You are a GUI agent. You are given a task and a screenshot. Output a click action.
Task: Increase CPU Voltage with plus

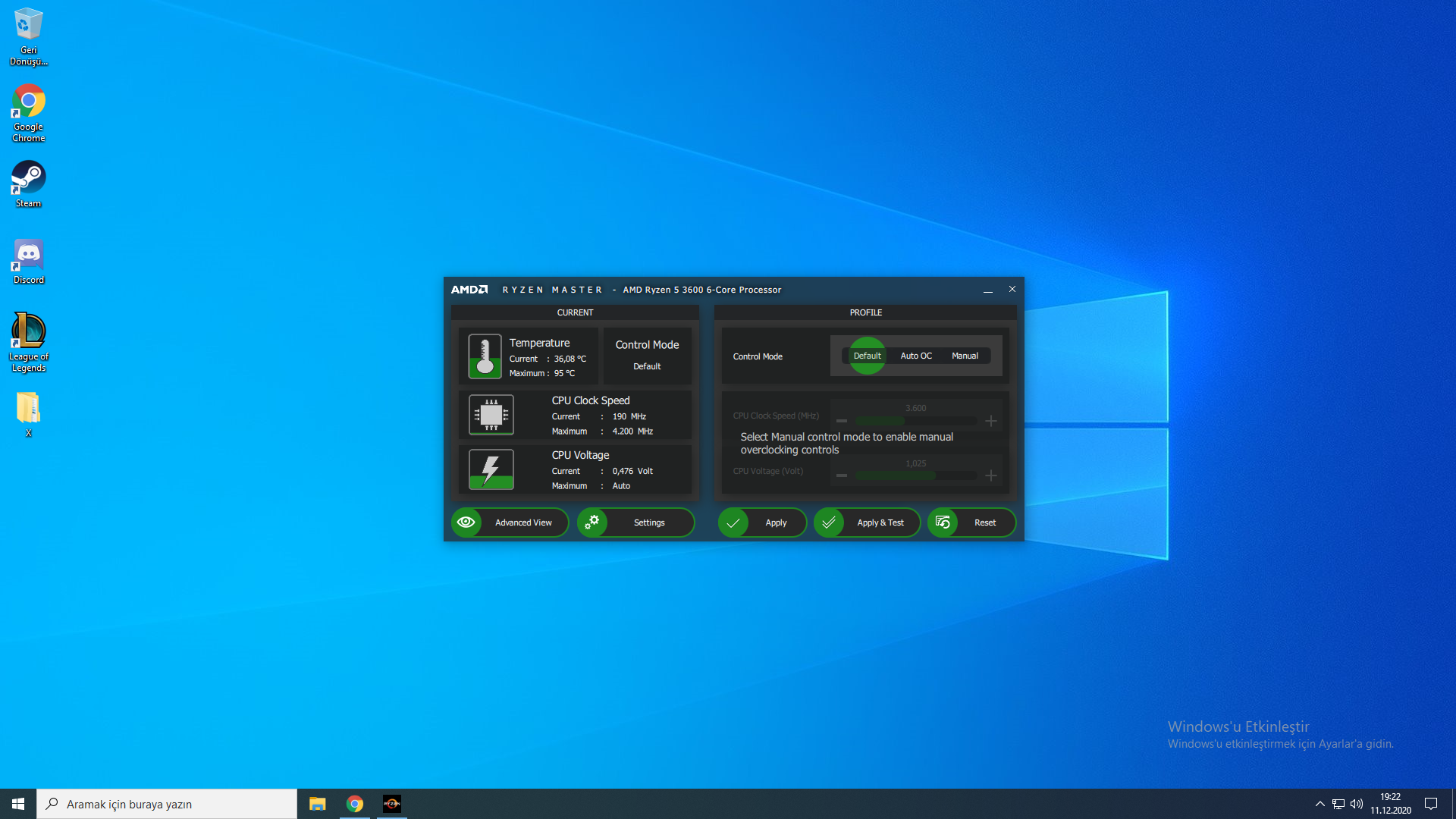[x=990, y=475]
